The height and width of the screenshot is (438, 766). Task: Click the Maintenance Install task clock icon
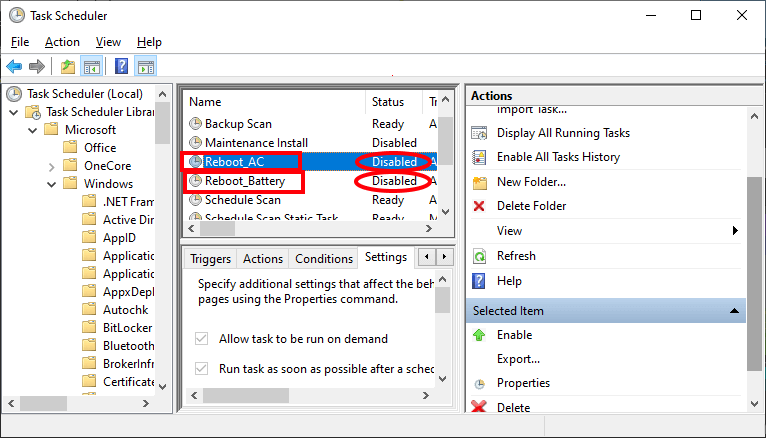tap(195, 143)
